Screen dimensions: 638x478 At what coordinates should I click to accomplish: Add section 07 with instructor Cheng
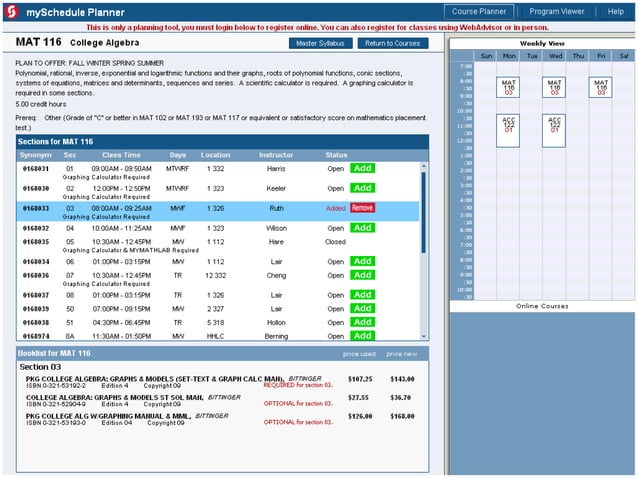362,275
